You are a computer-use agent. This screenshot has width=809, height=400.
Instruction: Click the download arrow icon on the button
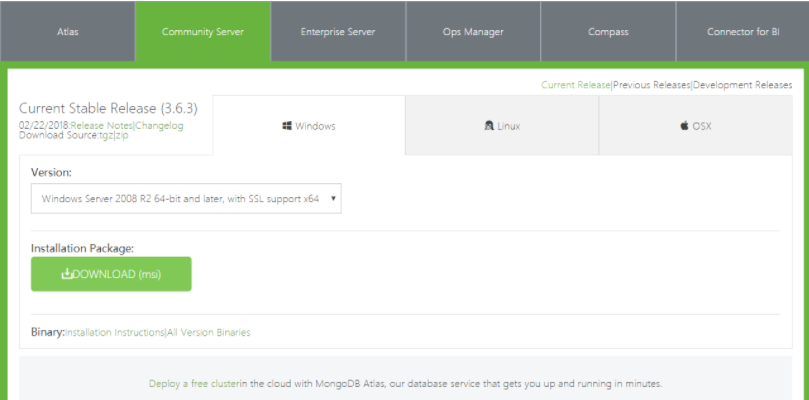(67, 274)
